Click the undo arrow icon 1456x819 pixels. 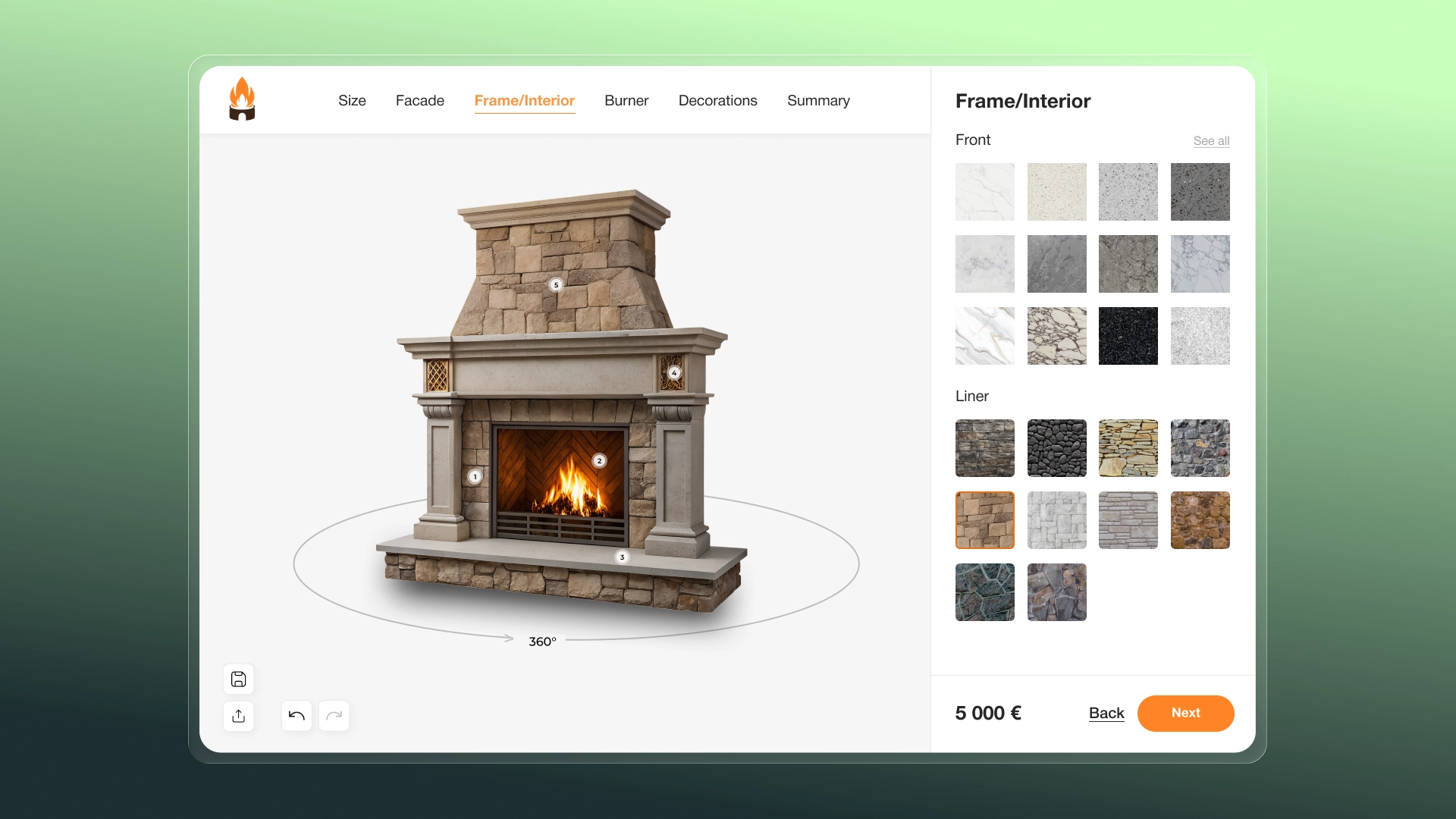point(297,715)
